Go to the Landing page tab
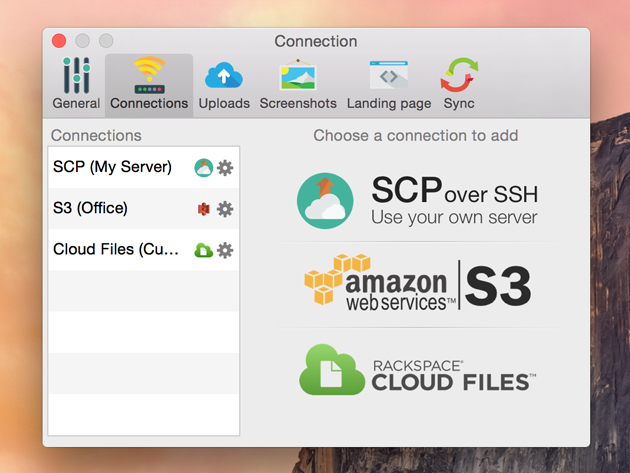 389,84
